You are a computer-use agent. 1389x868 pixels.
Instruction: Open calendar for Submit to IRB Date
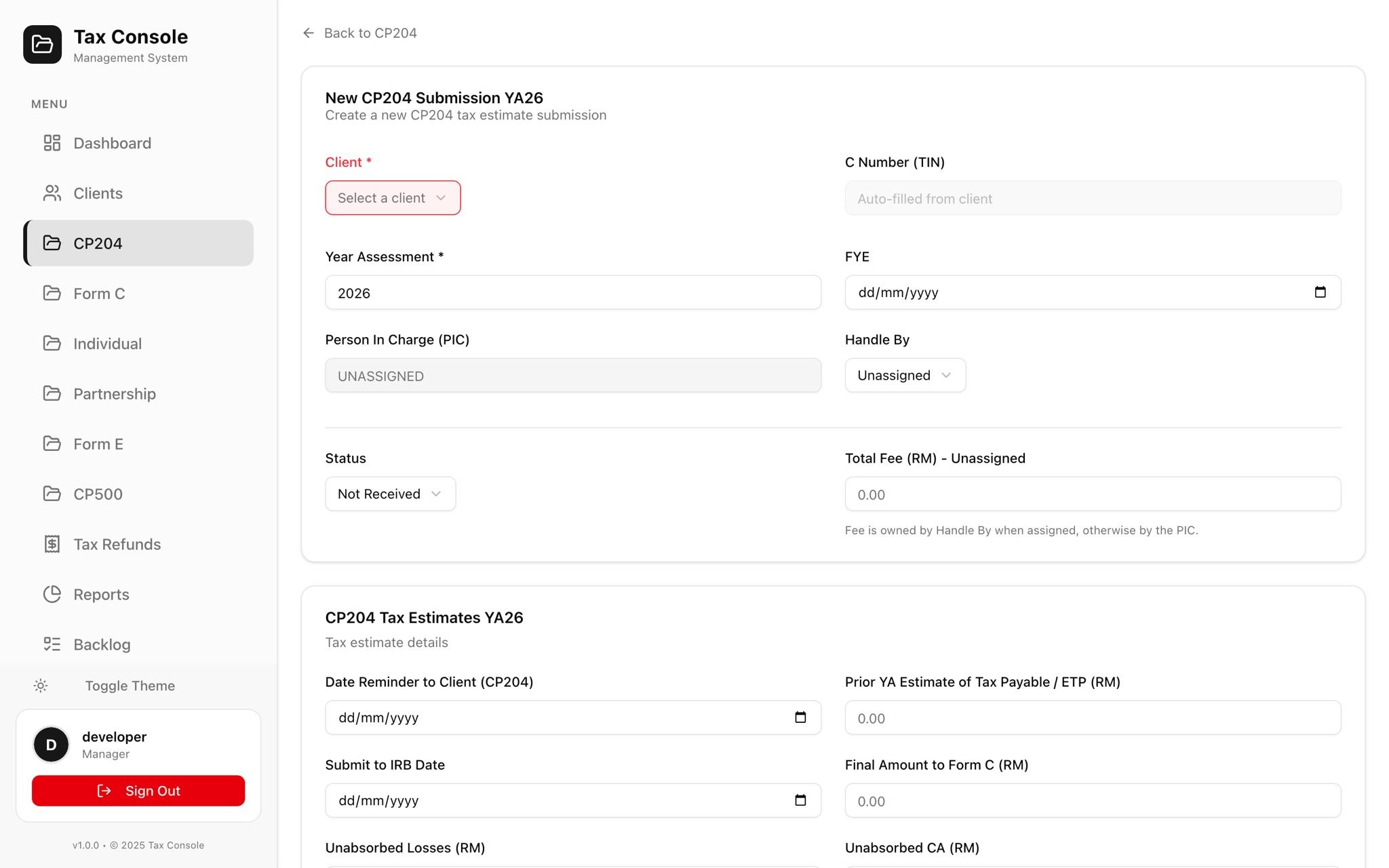click(800, 800)
